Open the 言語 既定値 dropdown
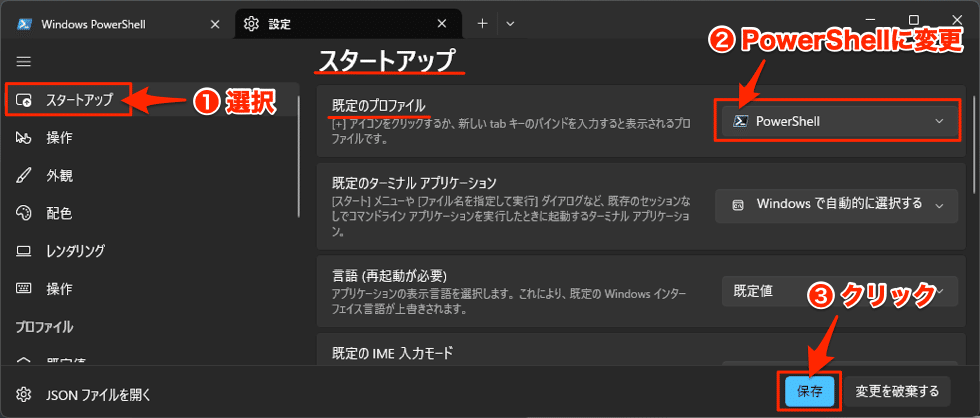The width and height of the screenshot is (980, 418). coord(839,291)
